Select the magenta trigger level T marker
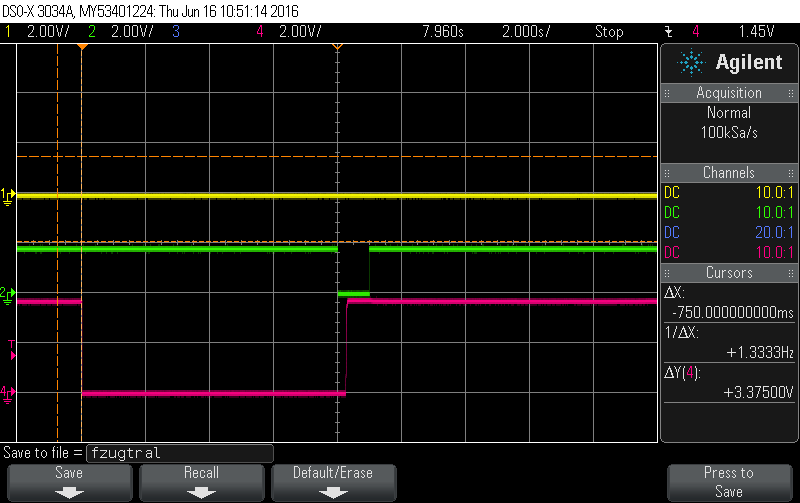The height and width of the screenshot is (503, 800). 12,350
